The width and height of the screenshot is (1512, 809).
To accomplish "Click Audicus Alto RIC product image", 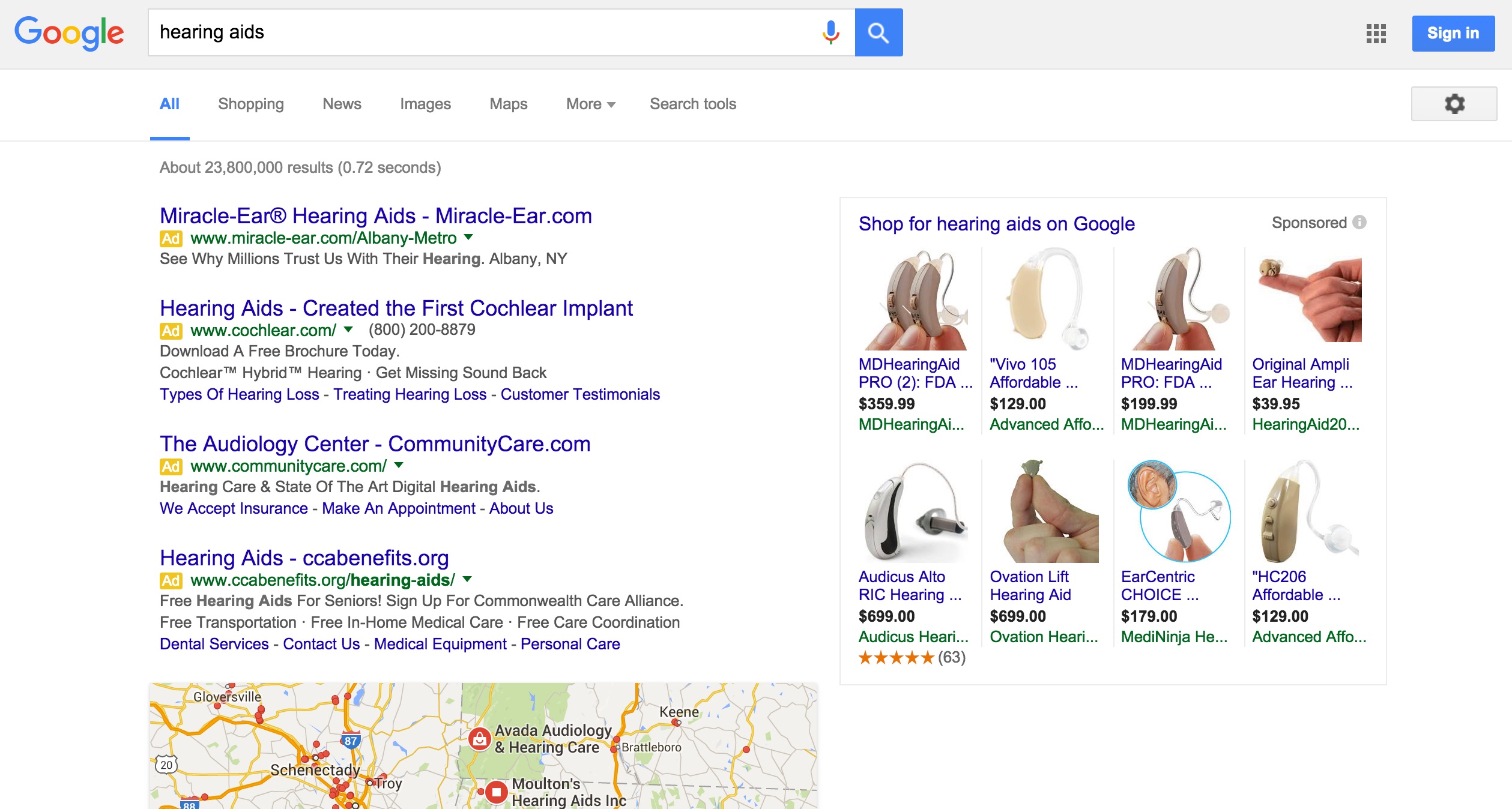I will click(x=916, y=511).
